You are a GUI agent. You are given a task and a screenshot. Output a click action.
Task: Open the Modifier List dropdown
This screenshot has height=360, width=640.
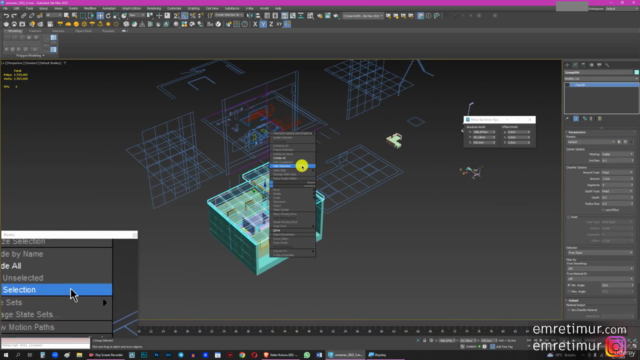tap(601, 79)
